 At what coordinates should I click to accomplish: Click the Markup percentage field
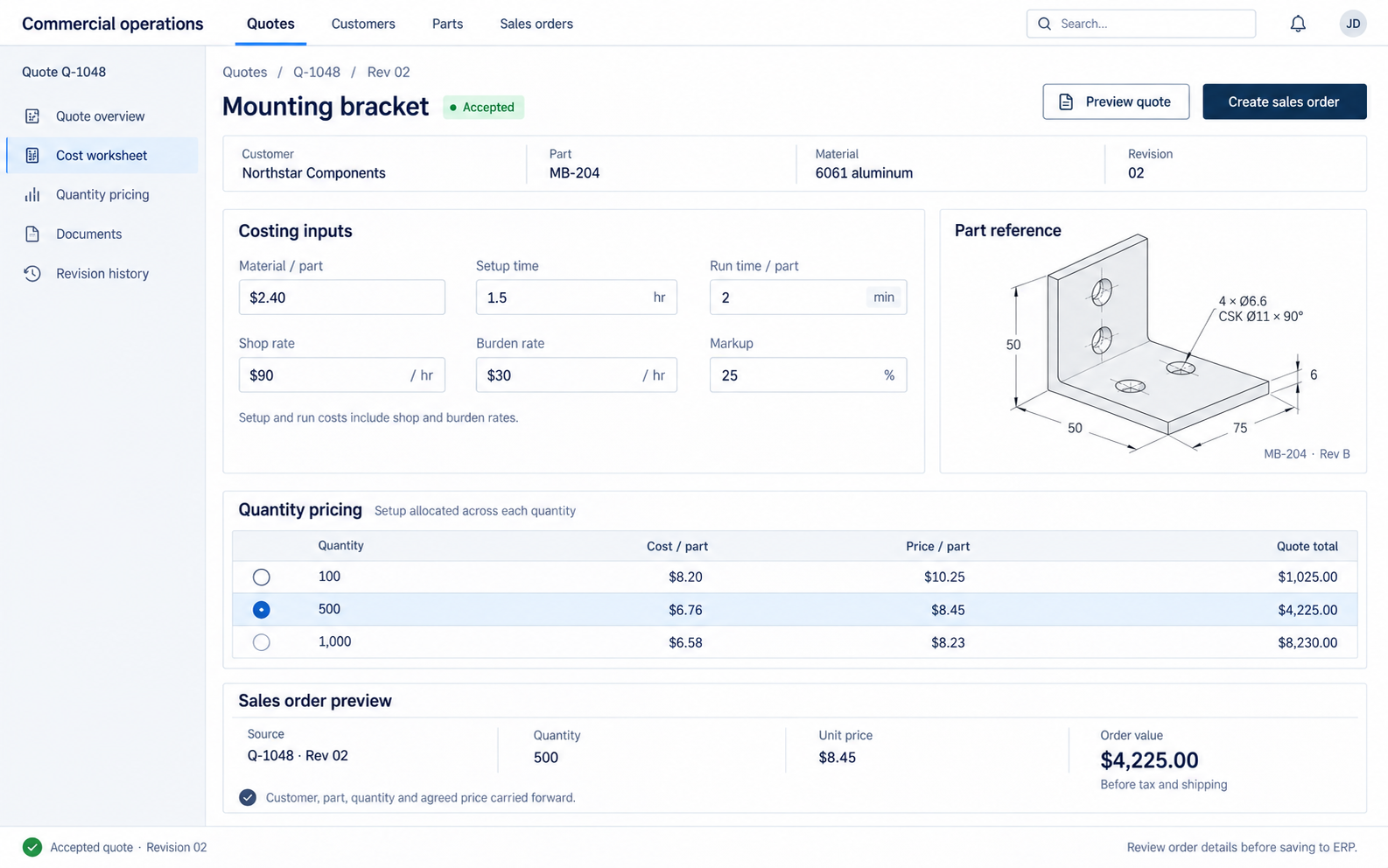coord(808,375)
